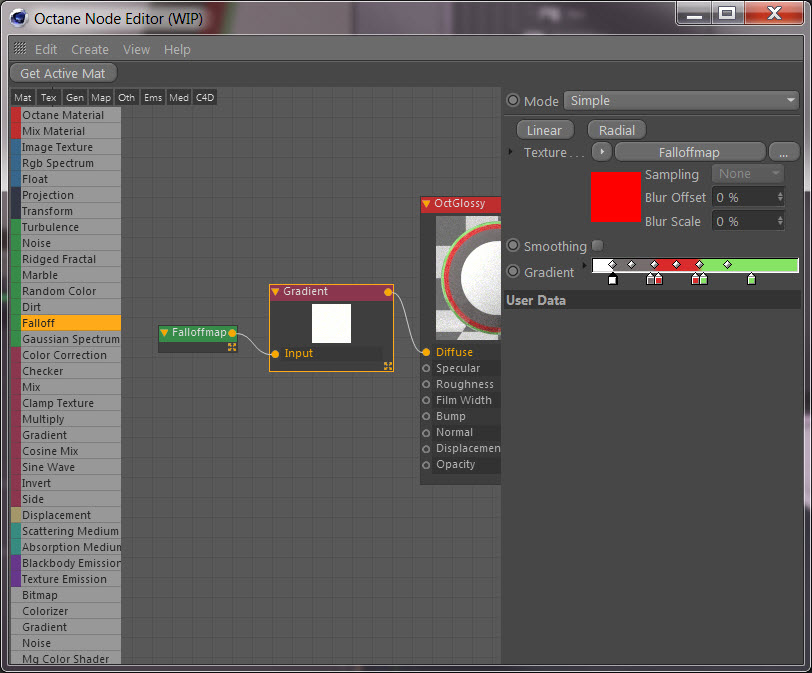
Task: Click the Diffuse port on OctGlossy
Action: tap(426, 352)
